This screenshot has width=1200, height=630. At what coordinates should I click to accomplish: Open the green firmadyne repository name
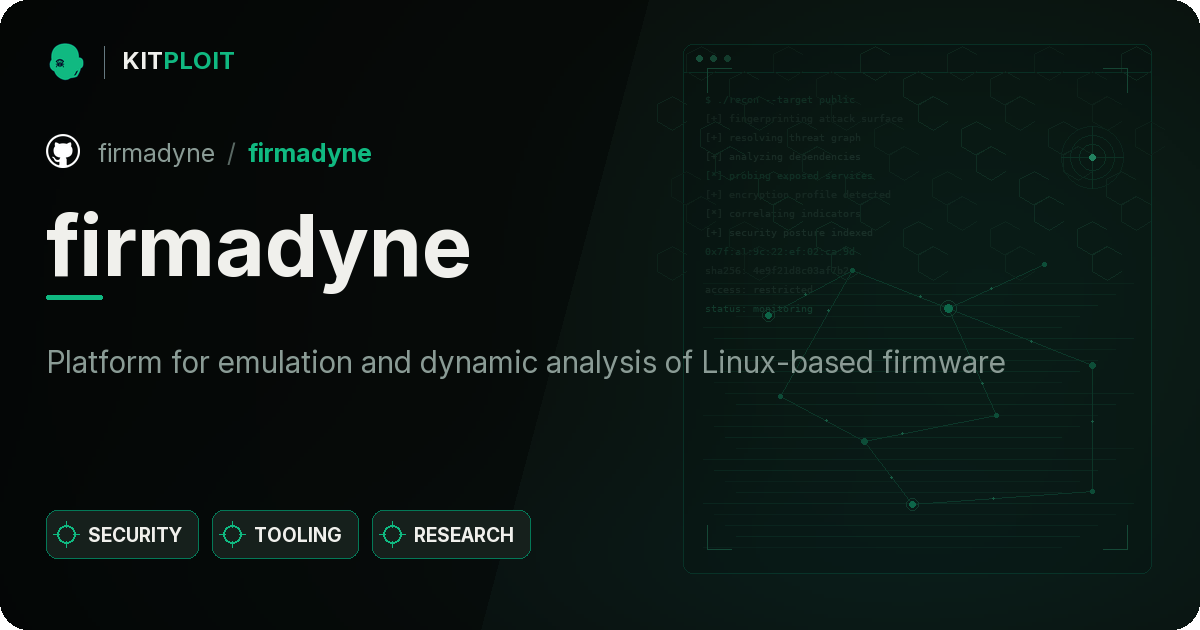(310, 153)
